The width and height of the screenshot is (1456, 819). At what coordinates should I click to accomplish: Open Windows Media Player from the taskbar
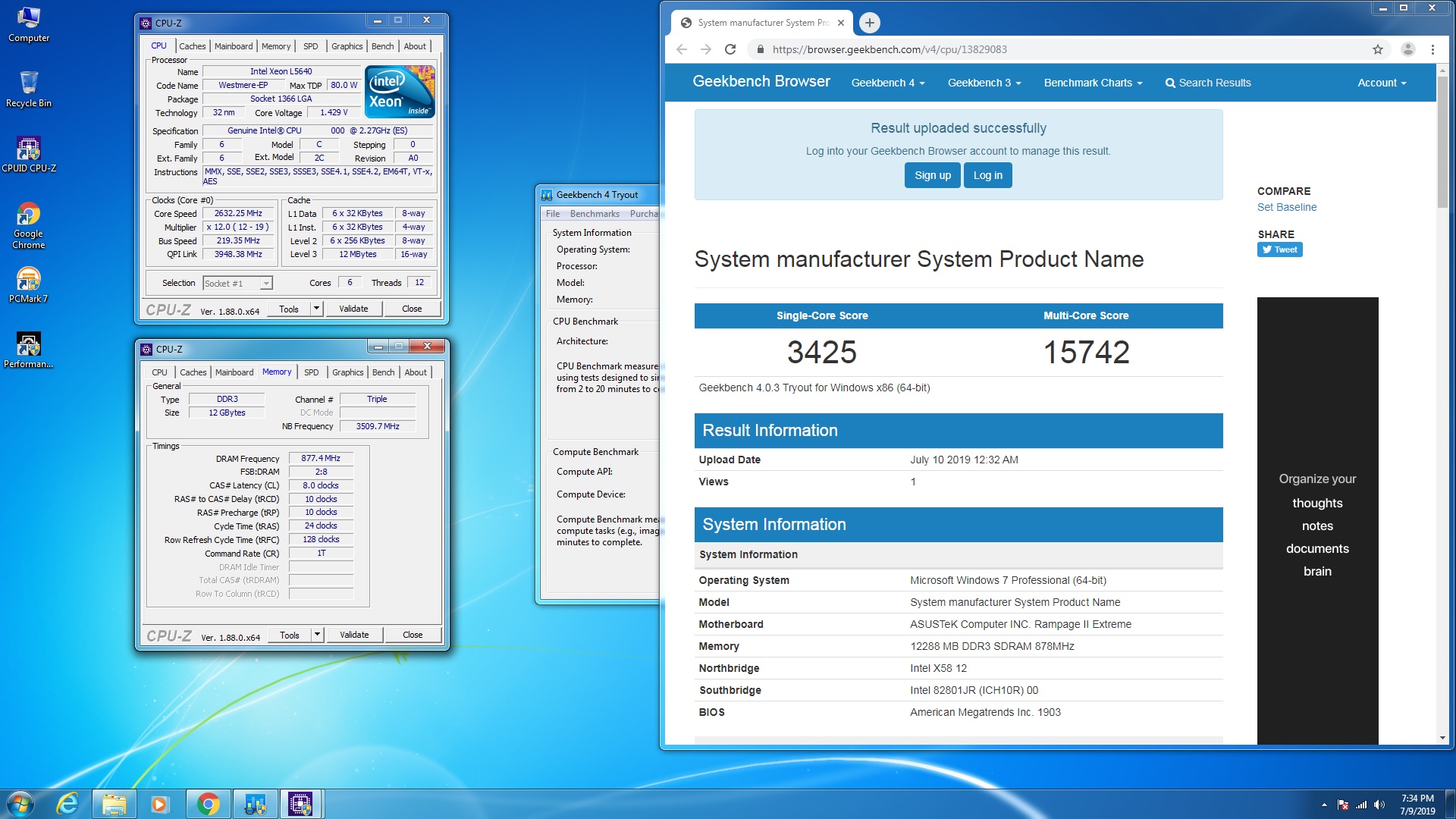tap(160, 804)
